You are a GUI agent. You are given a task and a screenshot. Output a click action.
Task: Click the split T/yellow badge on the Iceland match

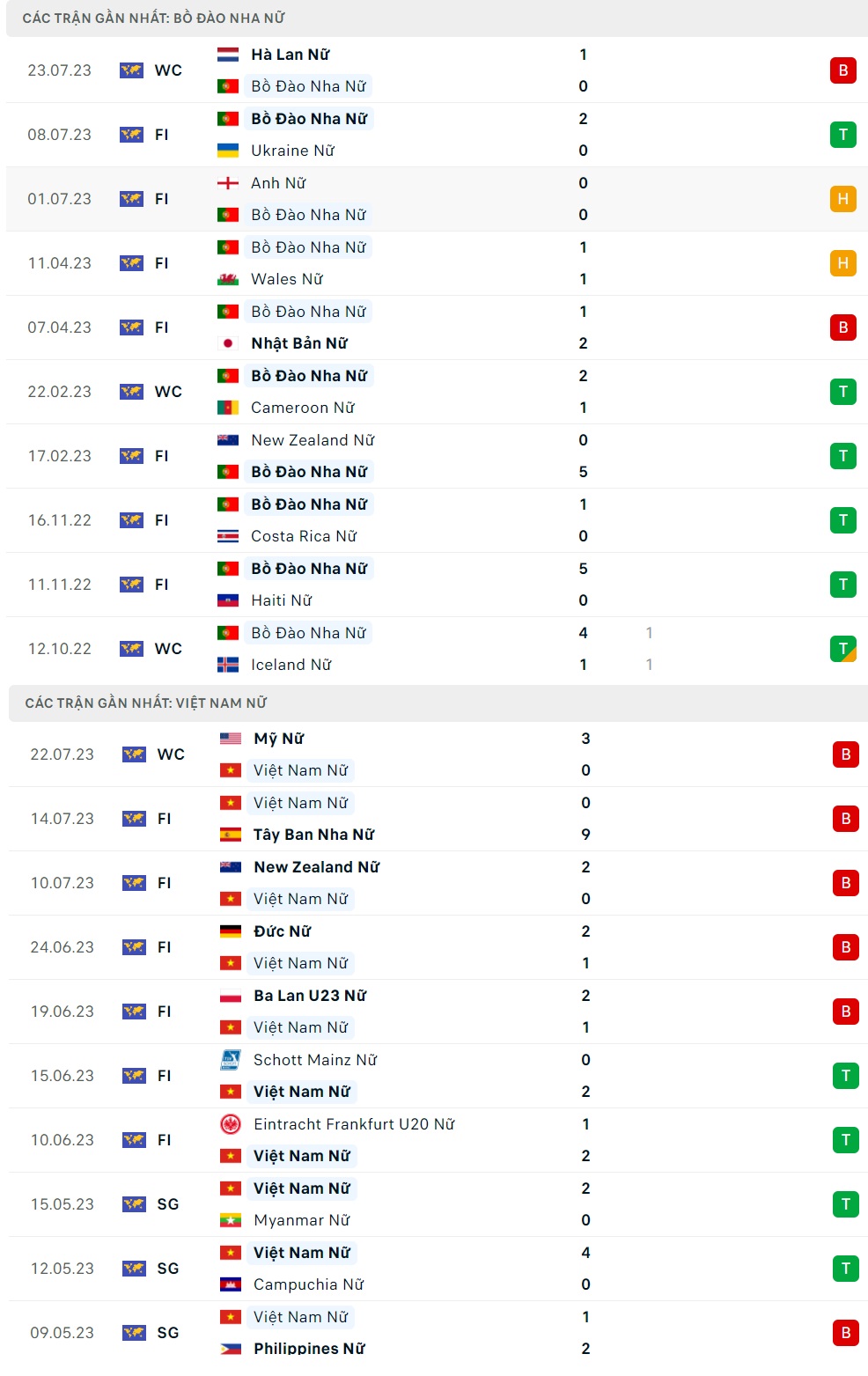(844, 649)
